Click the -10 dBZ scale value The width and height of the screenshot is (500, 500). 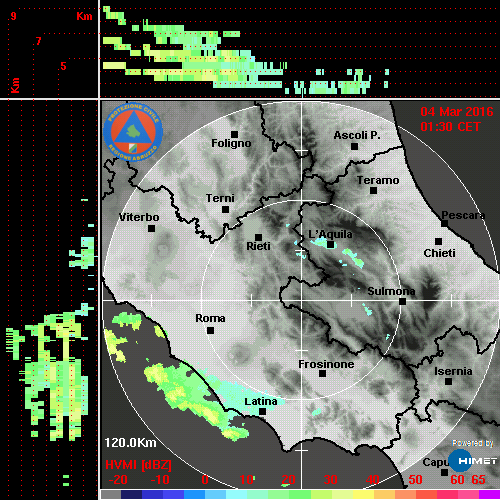click(160, 480)
